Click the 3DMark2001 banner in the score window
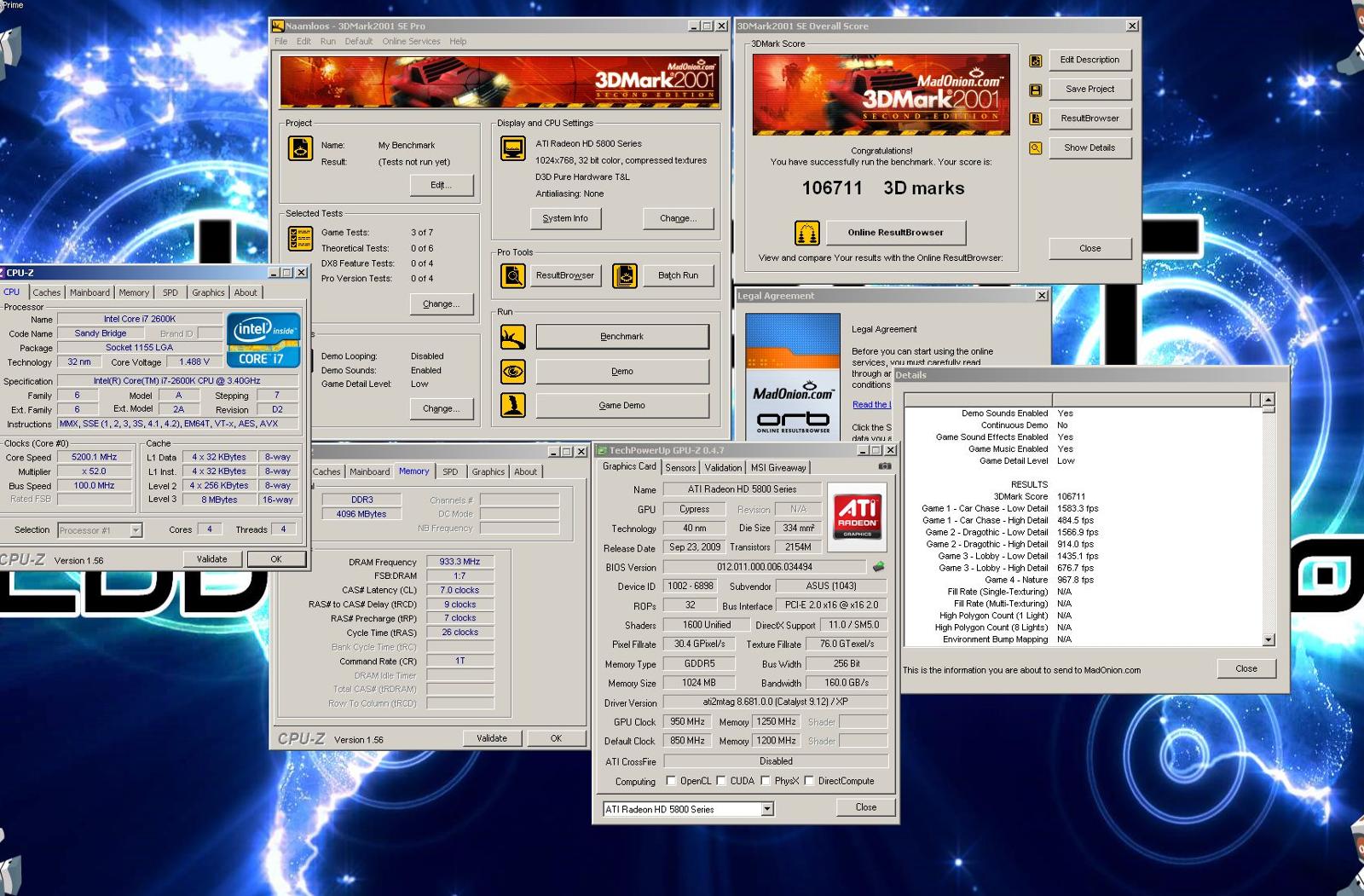The height and width of the screenshot is (896, 1364). 881,95
